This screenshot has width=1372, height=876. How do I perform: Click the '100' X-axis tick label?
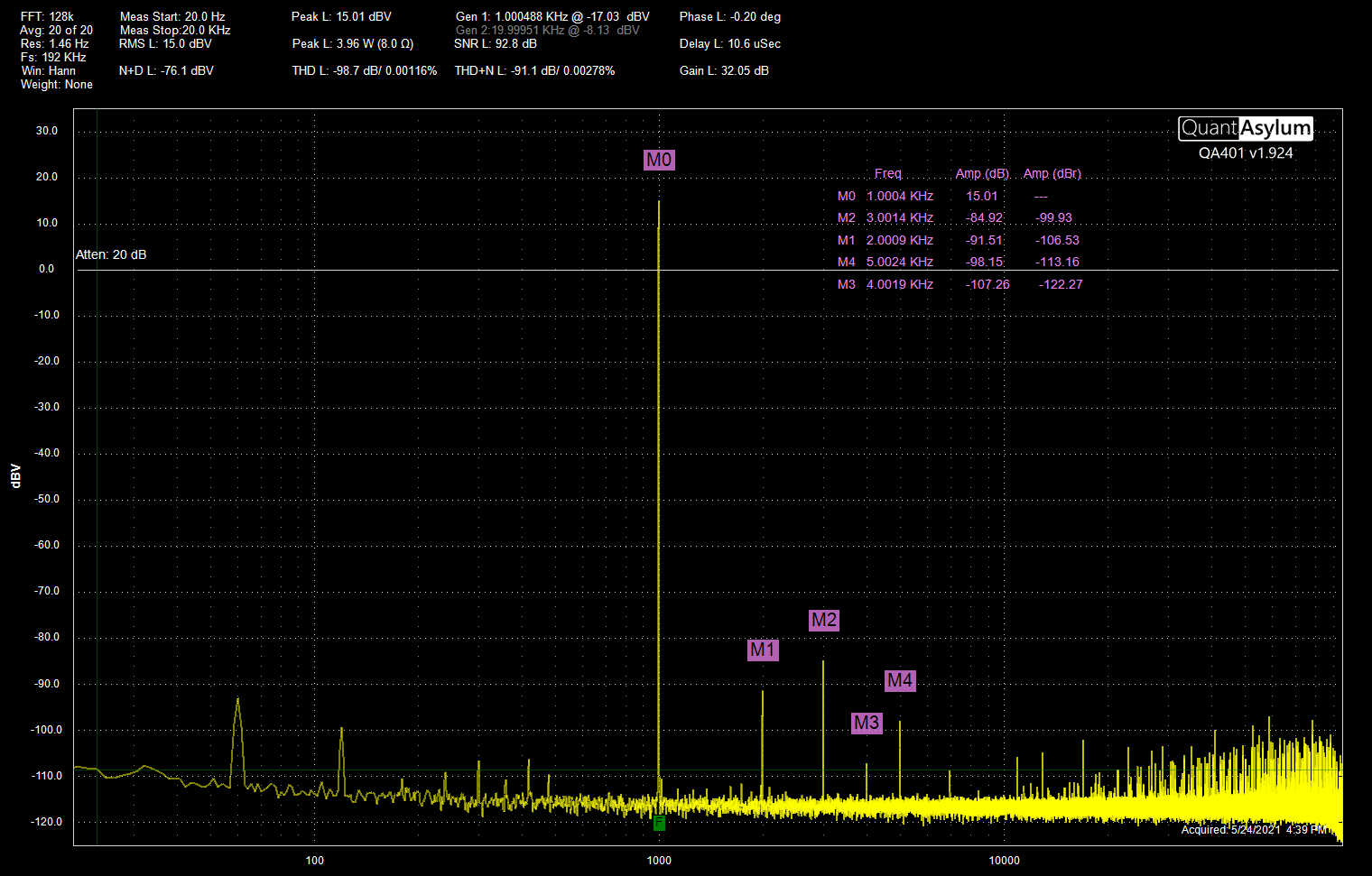(314, 860)
